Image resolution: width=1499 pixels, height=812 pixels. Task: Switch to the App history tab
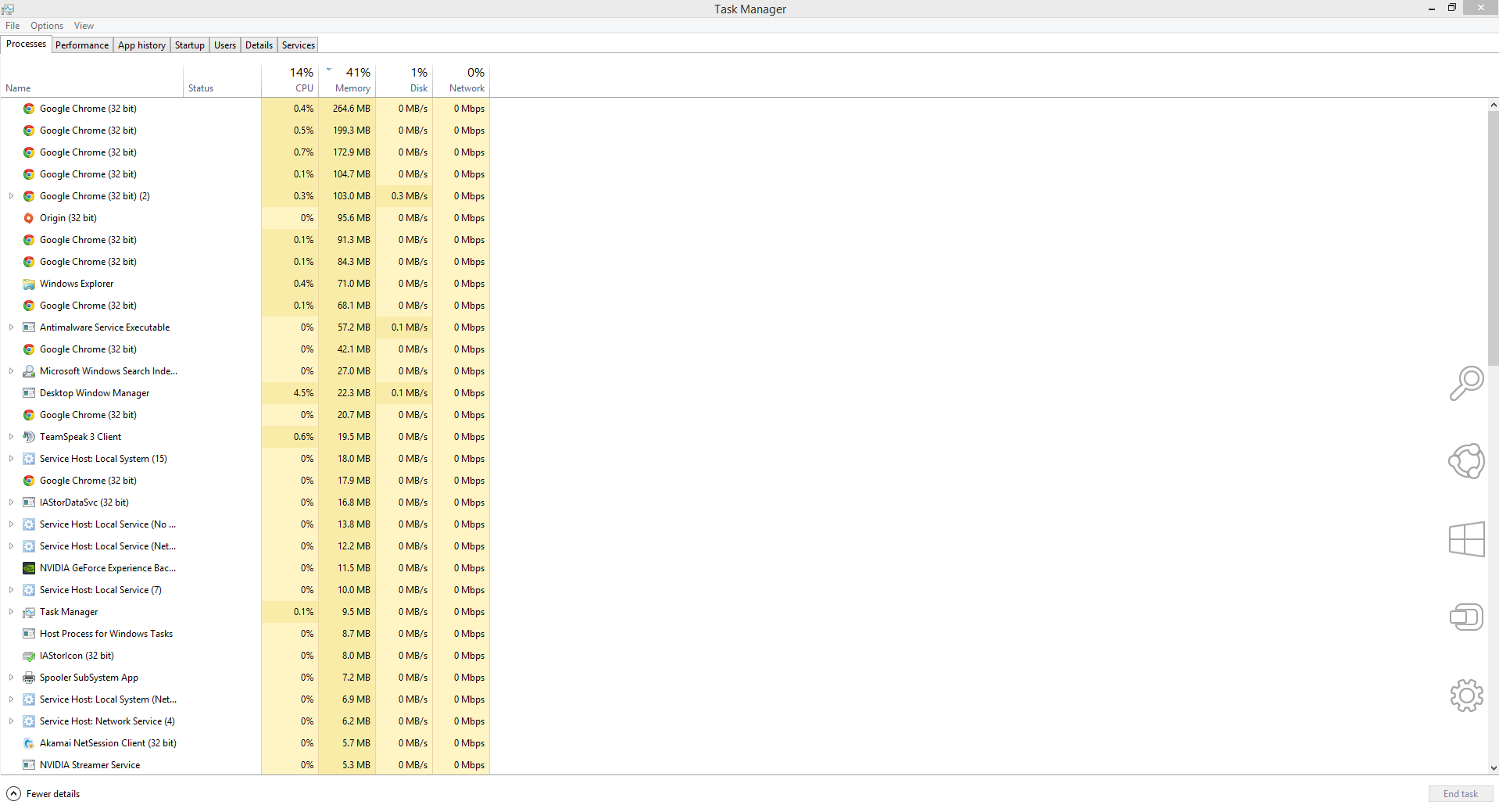[141, 45]
